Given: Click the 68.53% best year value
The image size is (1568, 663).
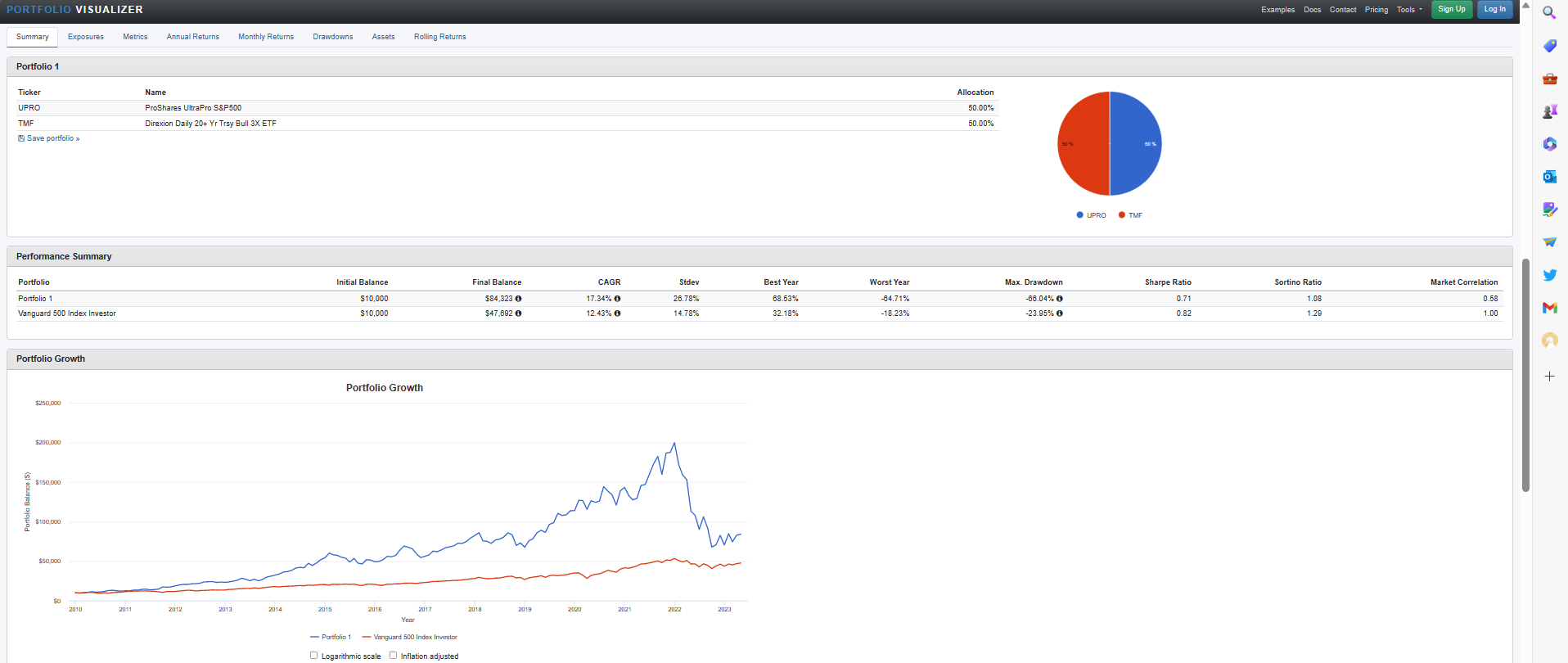Looking at the screenshot, I should click(785, 299).
